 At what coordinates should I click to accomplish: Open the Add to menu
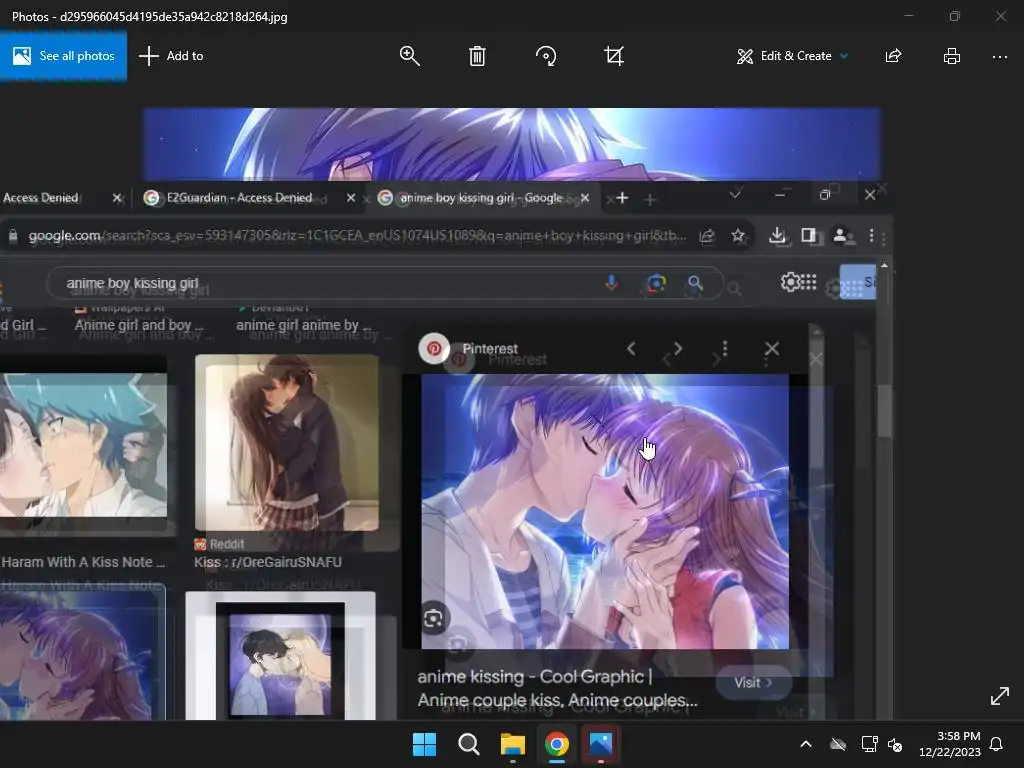pyautogui.click(x=171, y=56)
